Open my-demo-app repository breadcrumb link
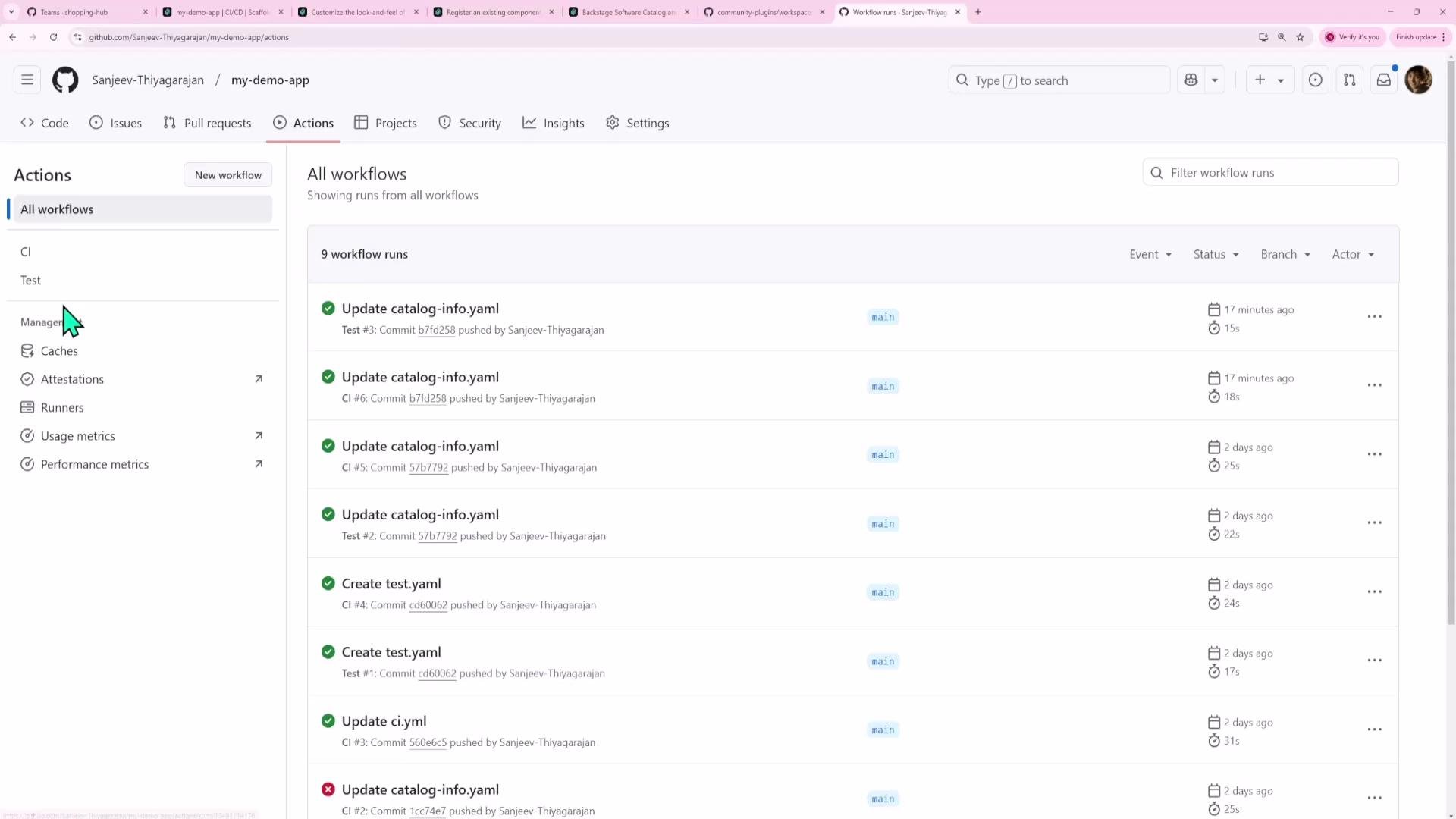Viewport: 1456px width, 819px height. (270, 80)
